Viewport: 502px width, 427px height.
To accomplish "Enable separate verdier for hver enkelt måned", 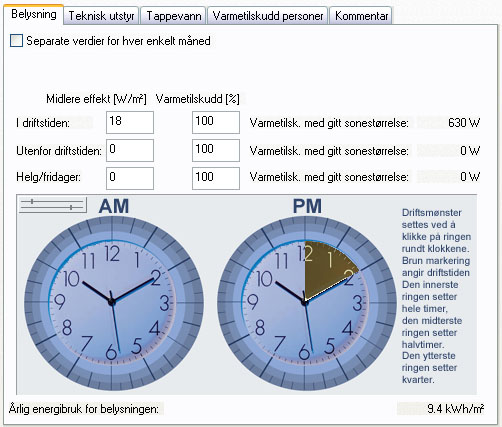I will pos(16,41).
